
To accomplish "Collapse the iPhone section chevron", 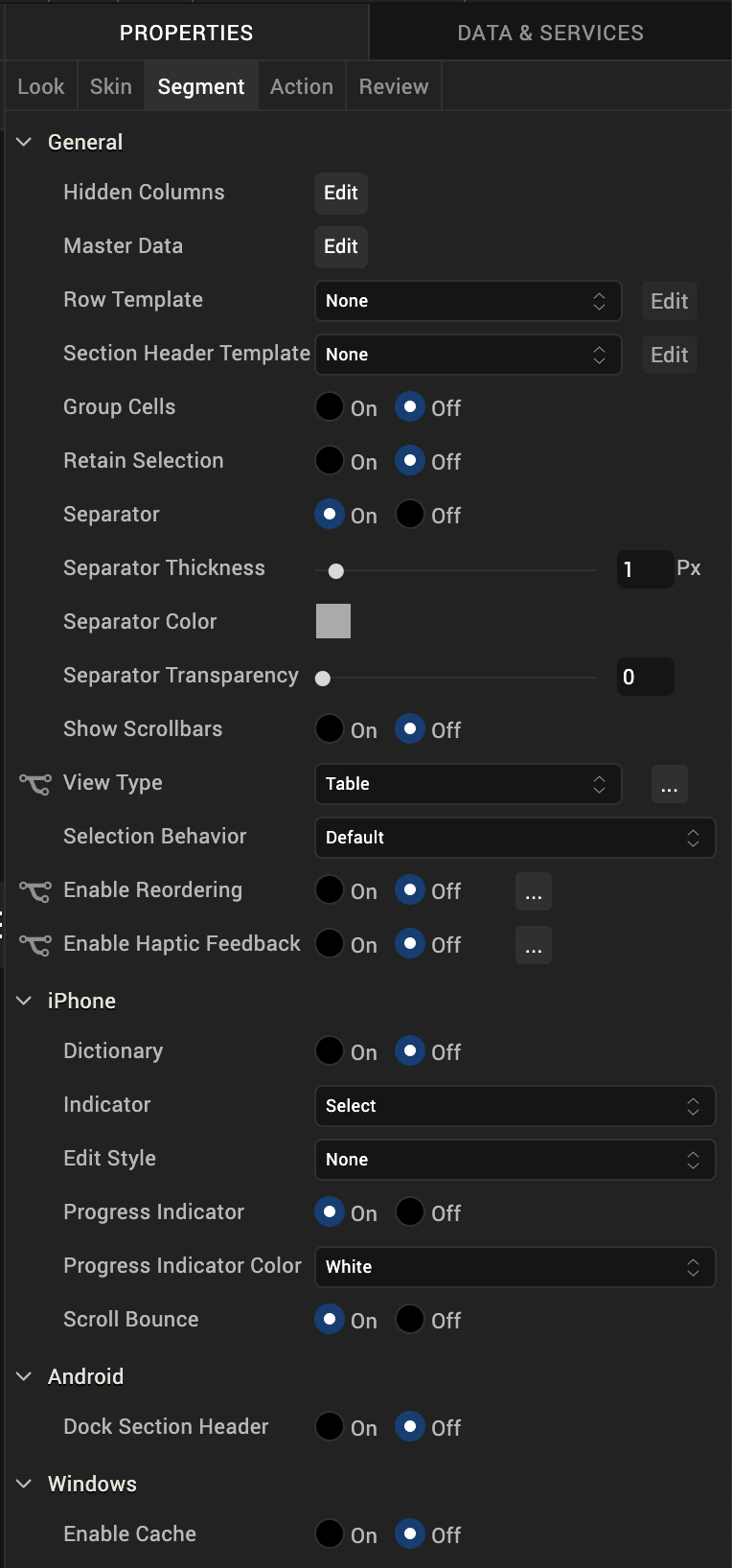I will 24,1001.
